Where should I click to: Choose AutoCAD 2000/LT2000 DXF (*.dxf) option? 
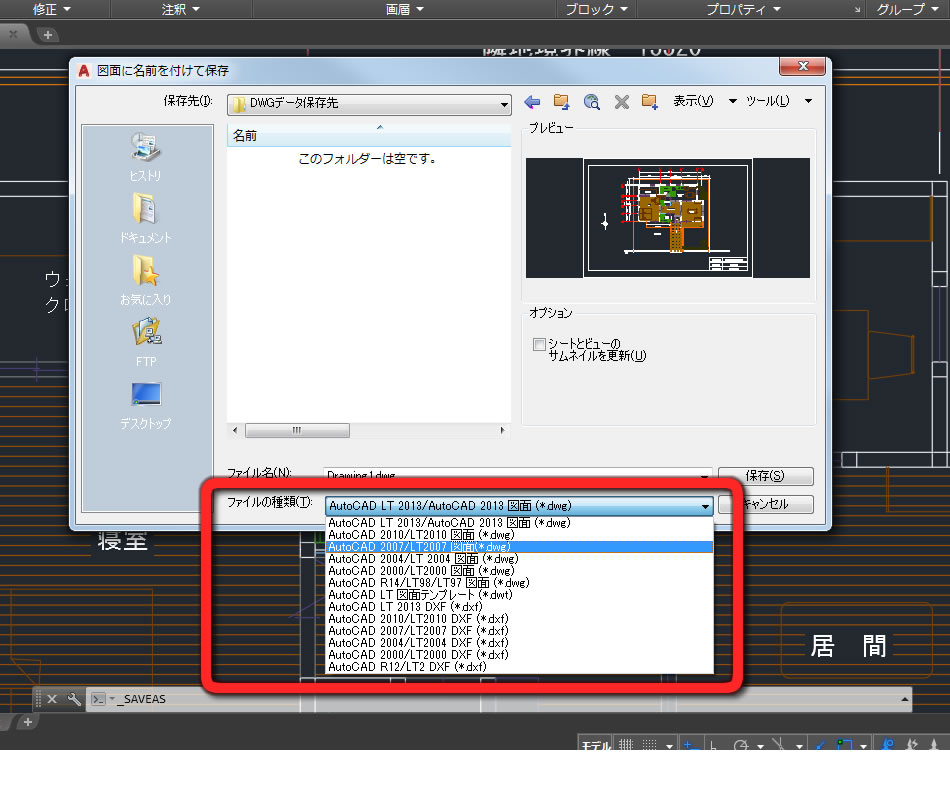coord(519,655)
